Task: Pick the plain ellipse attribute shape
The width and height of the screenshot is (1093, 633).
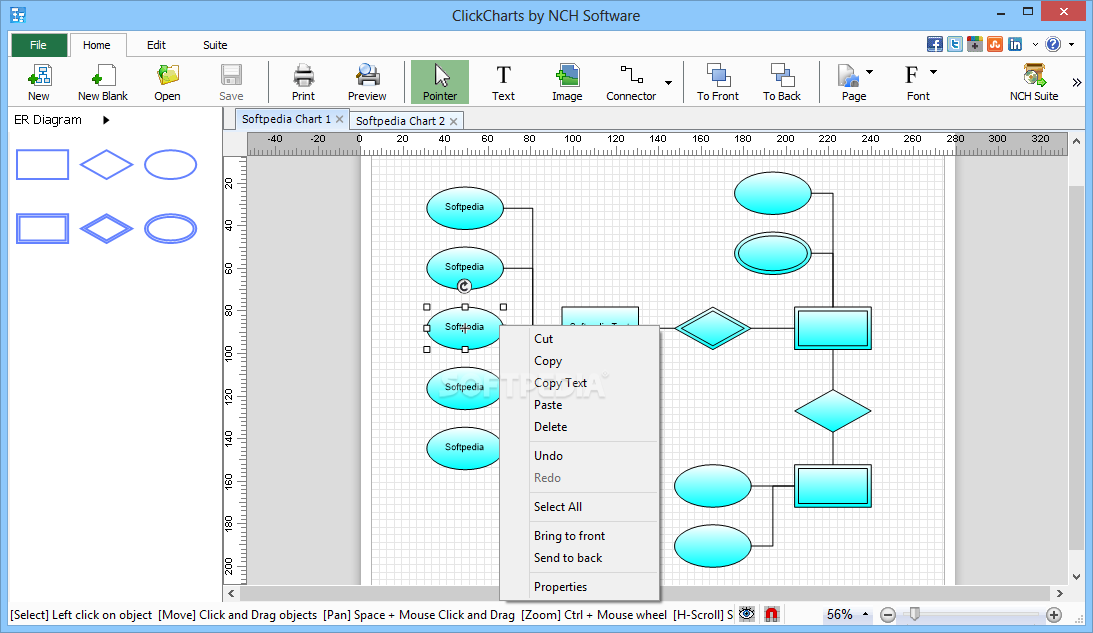Action: click(x=171, y=165)
